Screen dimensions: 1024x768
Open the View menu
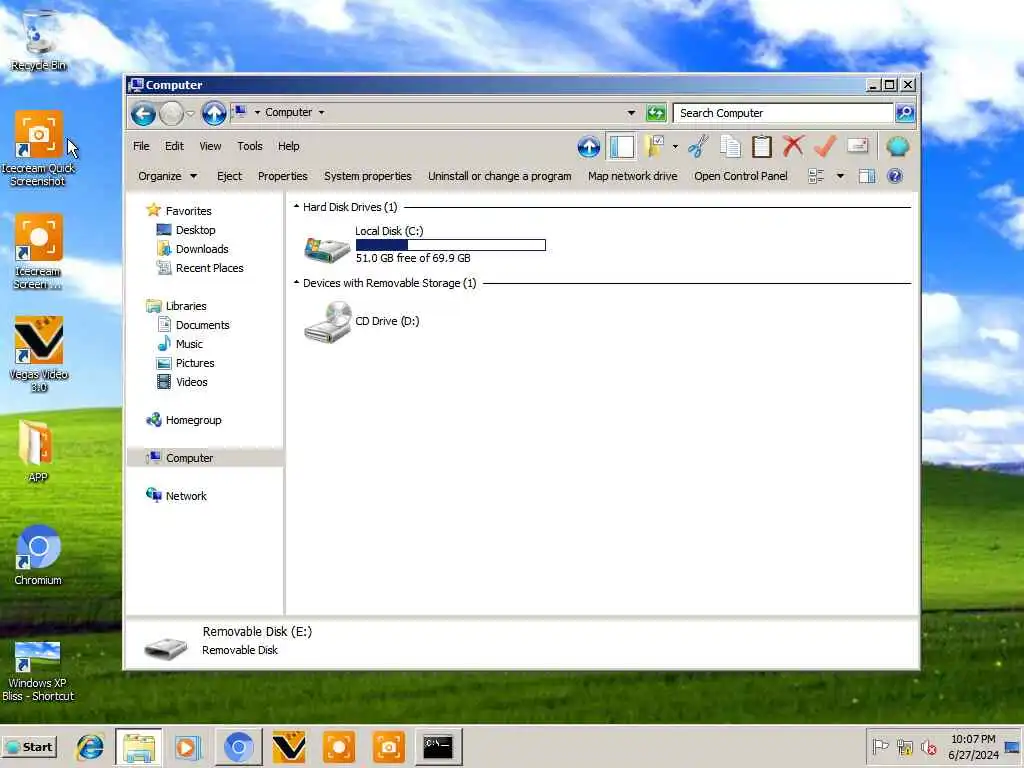[x=210, y=146]
